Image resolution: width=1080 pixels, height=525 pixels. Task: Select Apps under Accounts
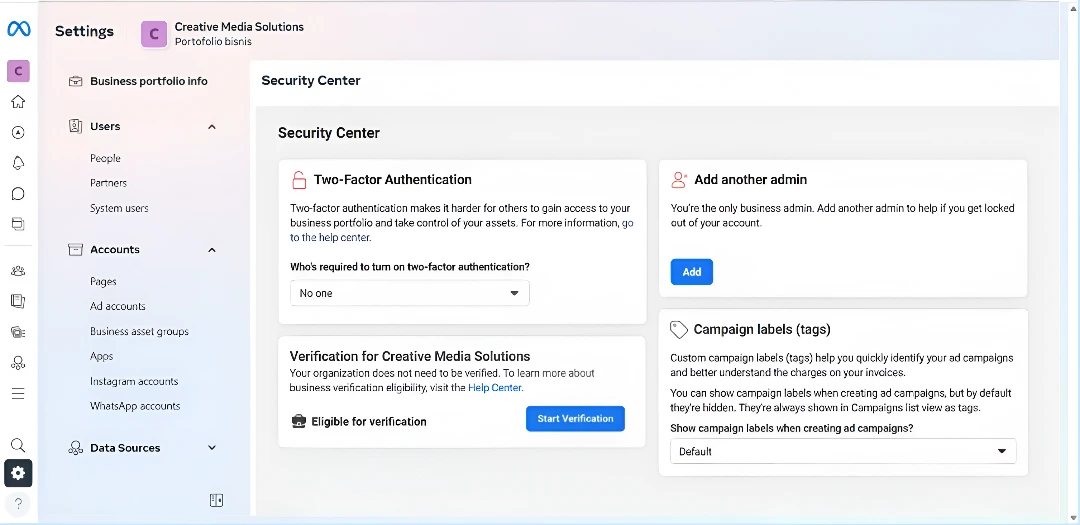pos(101,356)
